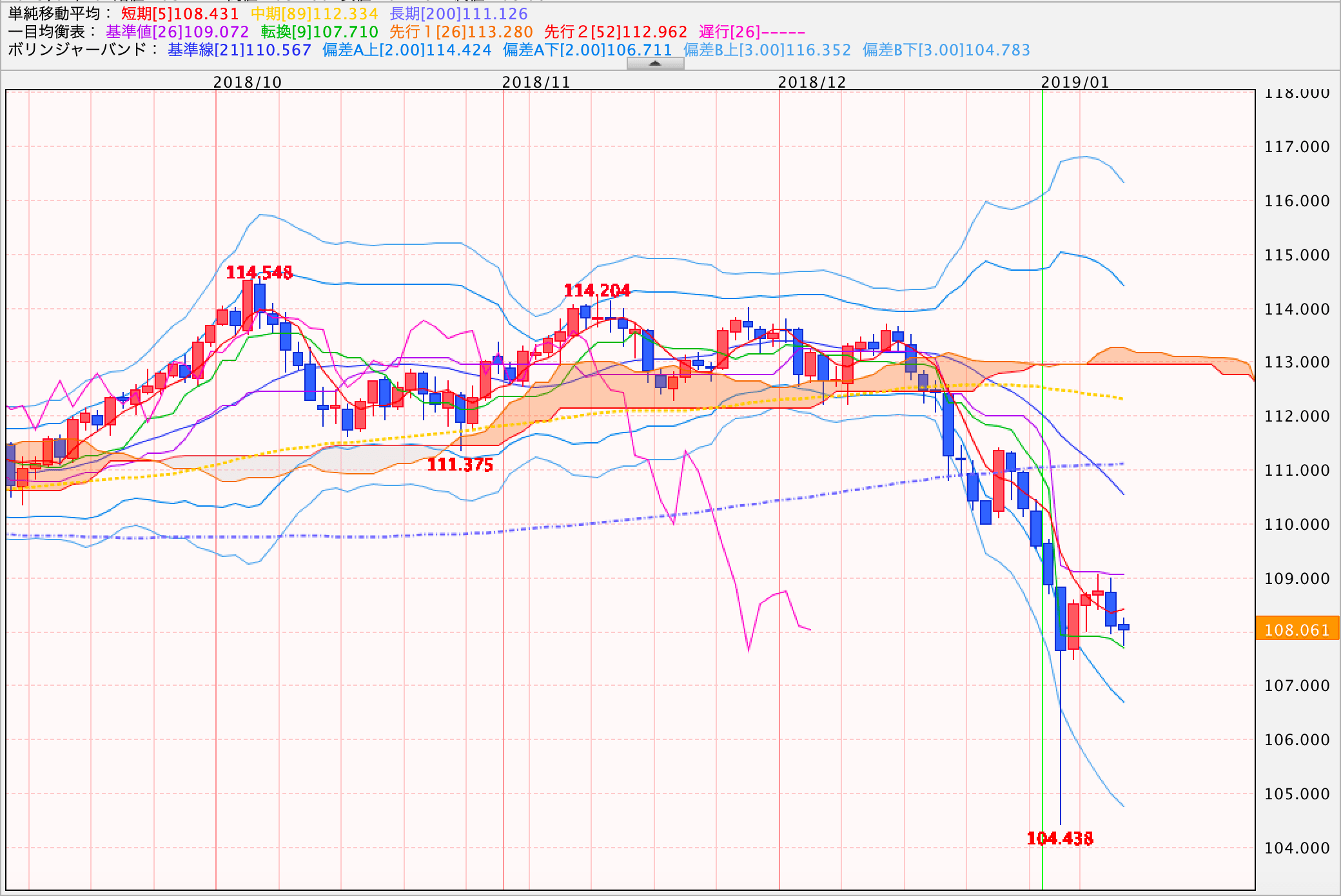The image size is (1341, 896).
Task: Click the 105.000 price axis label
Action: [x=1297, y=794]
